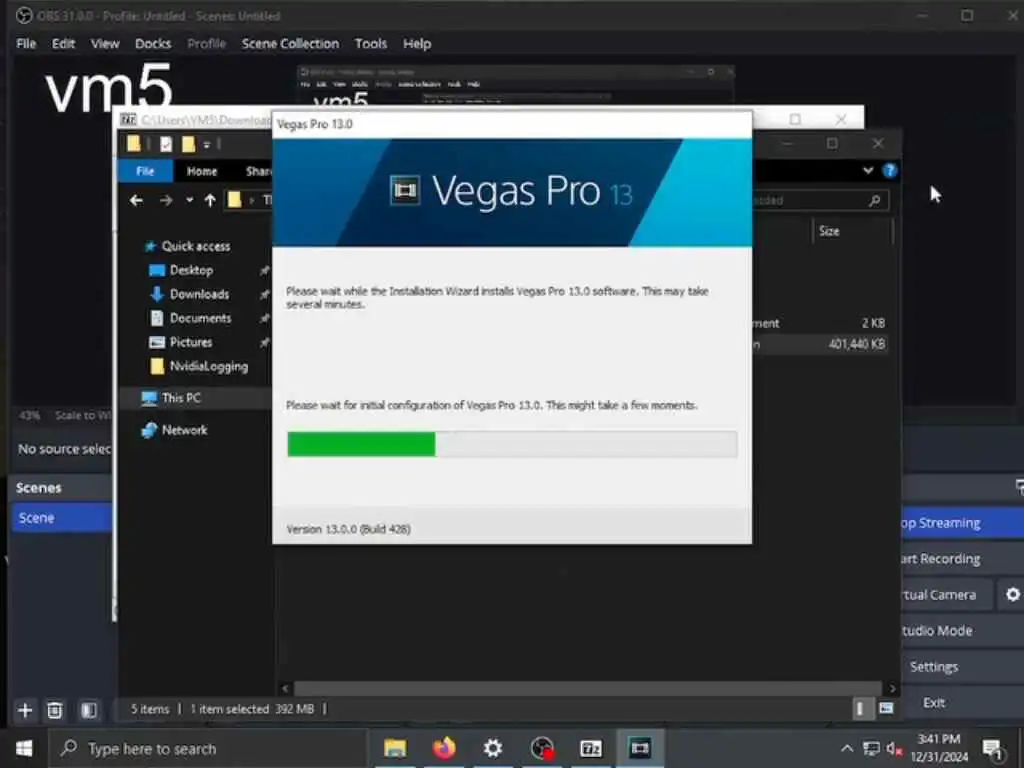
Task: Open Vegas Pro installer taskbar icon
Action: [639, 748]
